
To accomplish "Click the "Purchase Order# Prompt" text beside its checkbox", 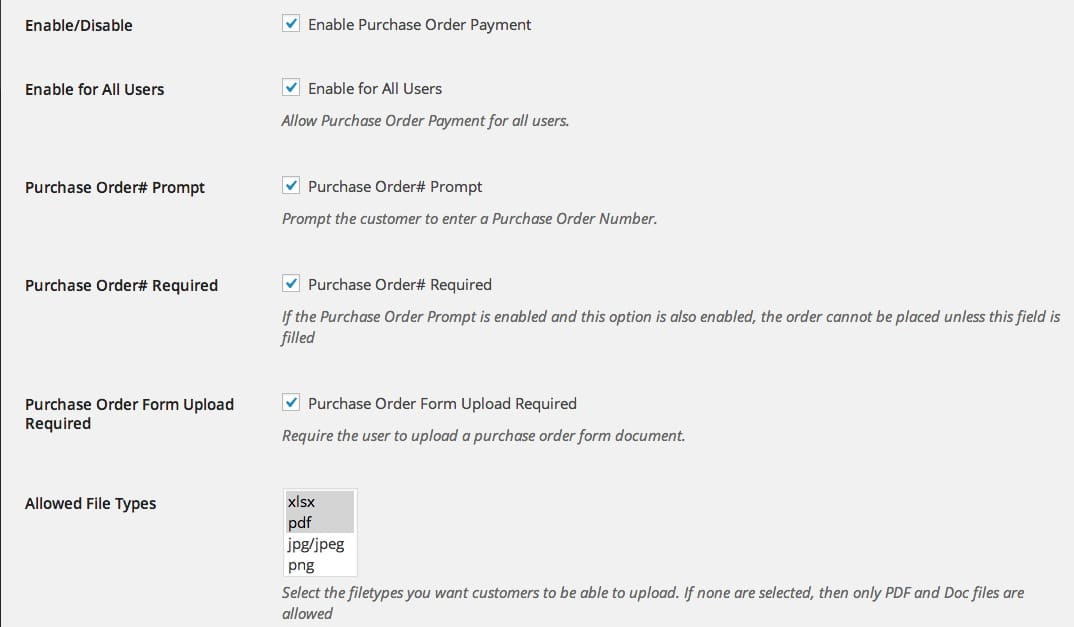I will point(395,186).
